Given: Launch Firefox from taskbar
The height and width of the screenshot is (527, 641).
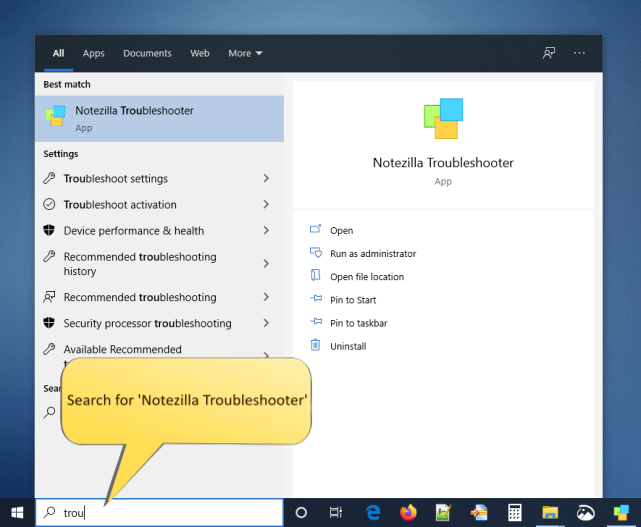Looking at the screenshot, I should [408, 512].
